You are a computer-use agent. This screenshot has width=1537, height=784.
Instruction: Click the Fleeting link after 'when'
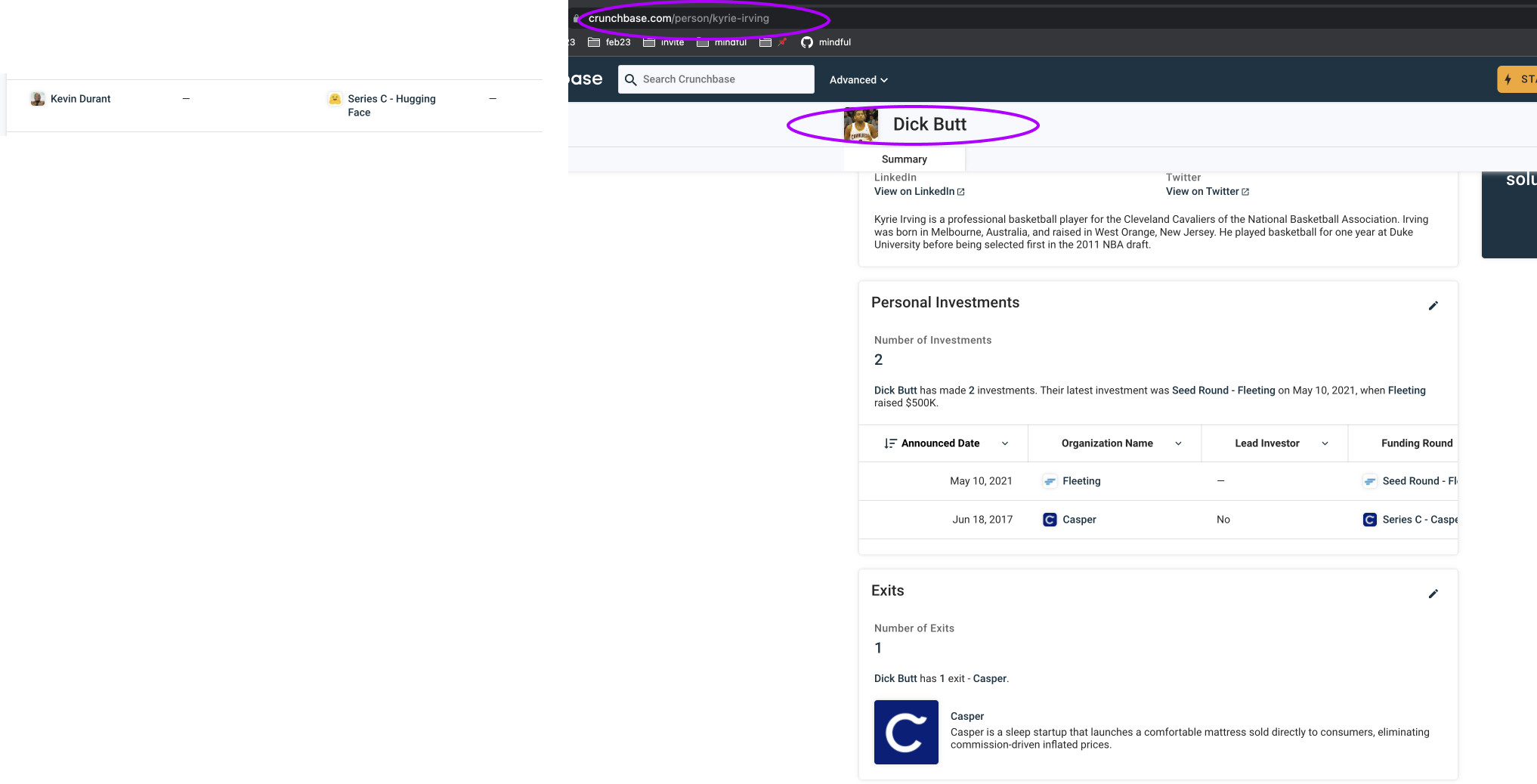coord(1406,390)
